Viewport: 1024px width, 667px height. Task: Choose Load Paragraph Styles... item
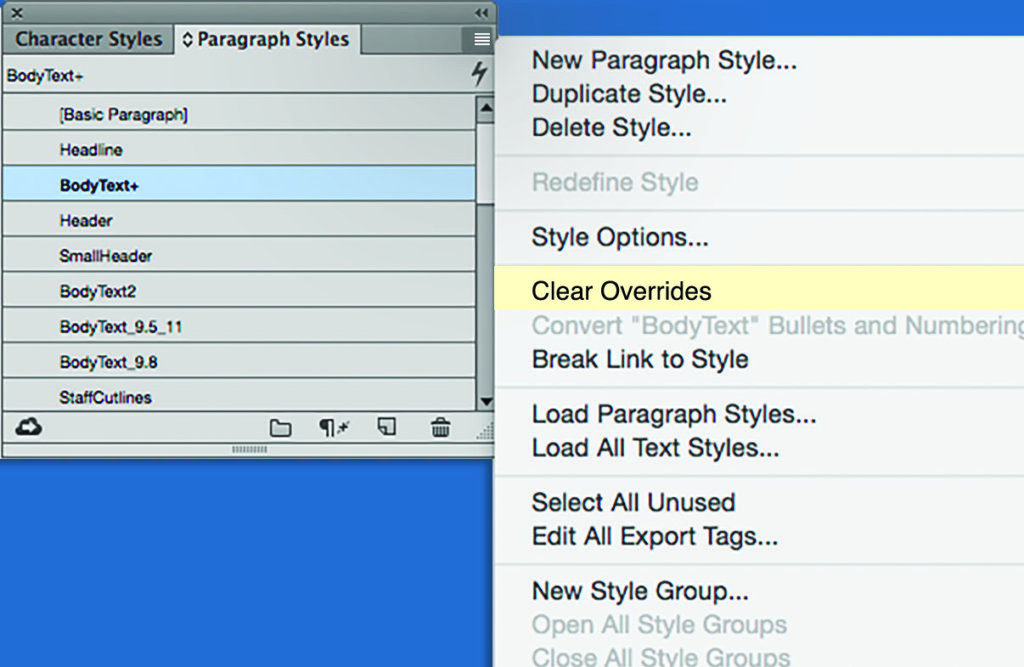coord(674,414)
